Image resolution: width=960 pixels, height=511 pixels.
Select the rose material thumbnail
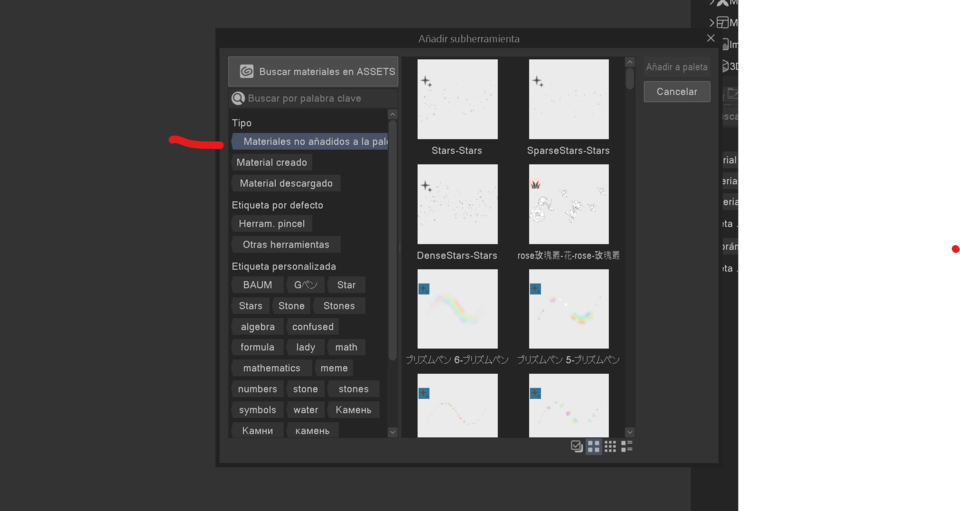pyautogui.click(x=569, y=204)
